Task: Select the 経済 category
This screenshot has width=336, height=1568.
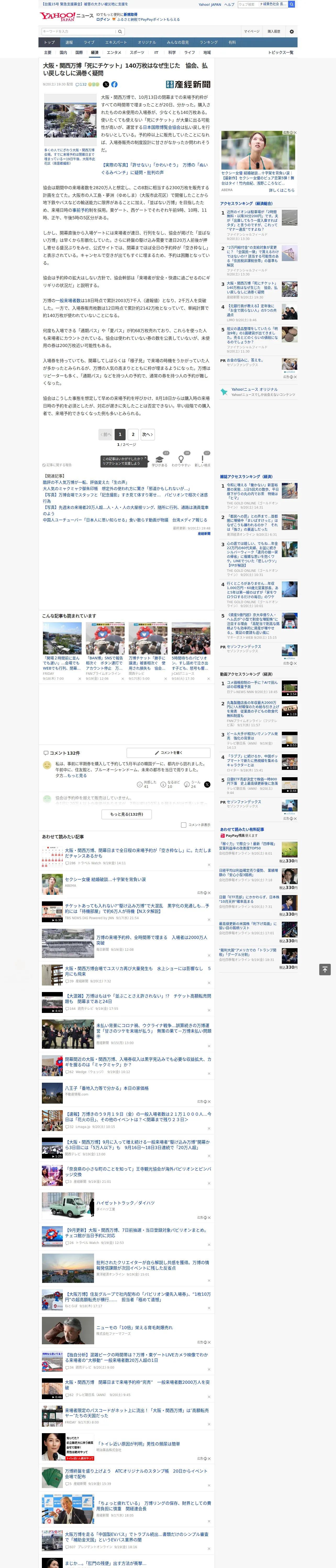Action: [x=94, y=52]
